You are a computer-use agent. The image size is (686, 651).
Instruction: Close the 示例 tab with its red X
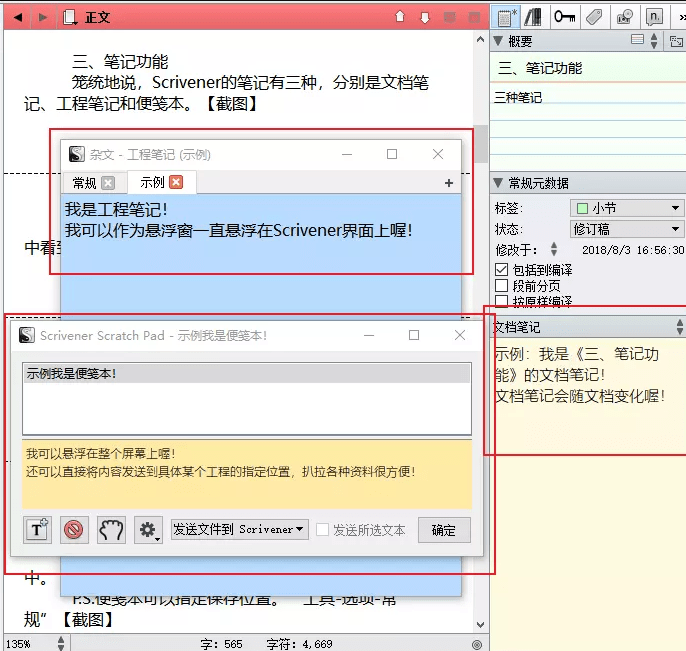176,182
